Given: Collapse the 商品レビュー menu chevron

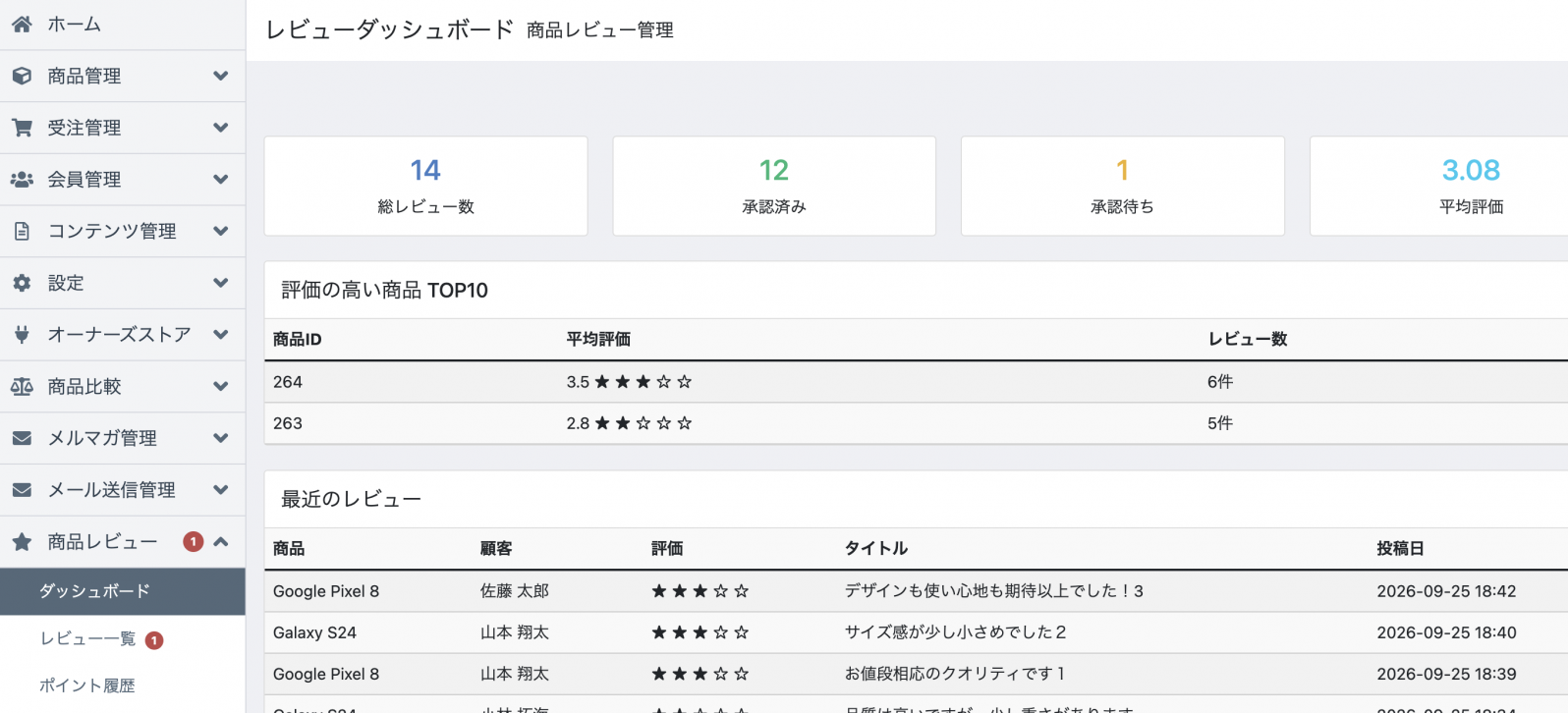Looking at the screenshot, I should 221,541.
